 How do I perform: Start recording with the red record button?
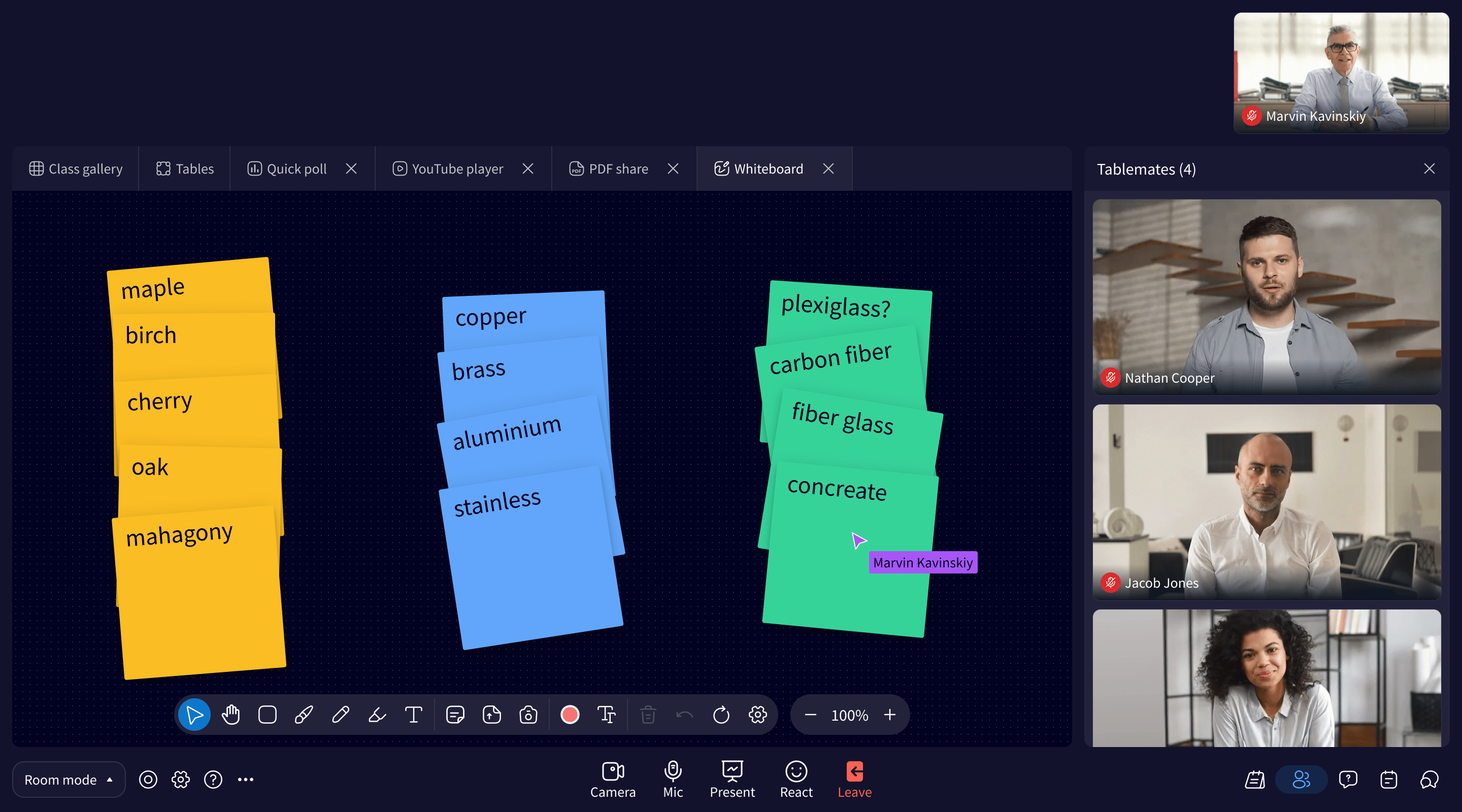(x=569, y=715)
